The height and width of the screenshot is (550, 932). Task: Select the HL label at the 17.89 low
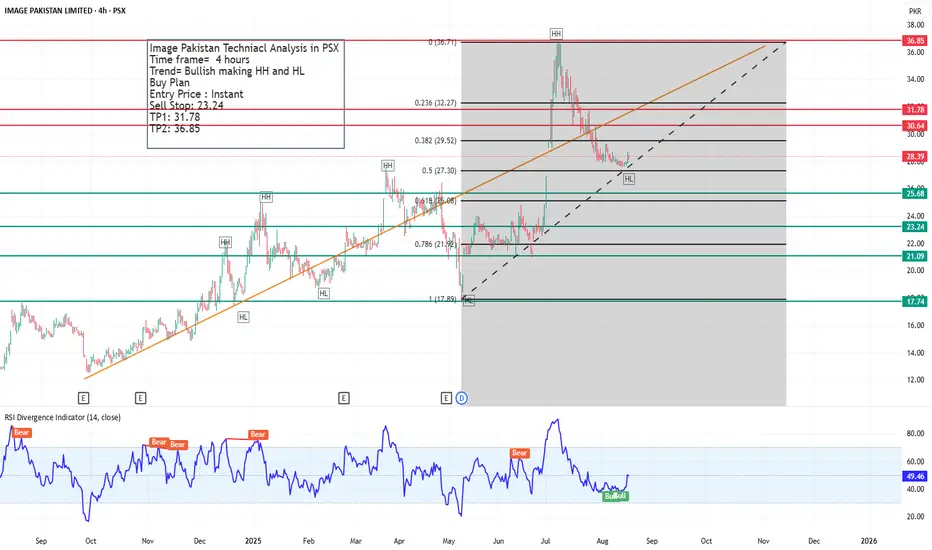coord(469,301)
